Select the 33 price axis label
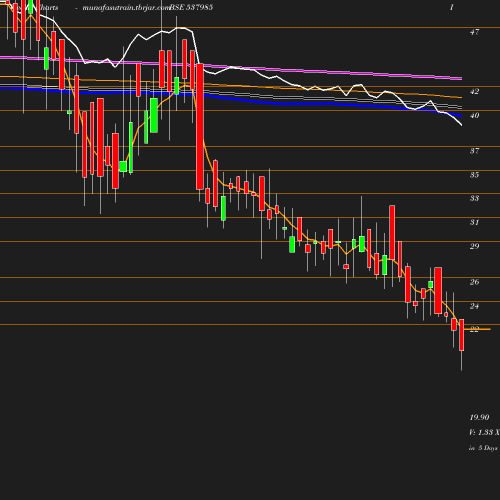Image resolution: width=500 pixels, height=500 pixels. point(474,198)
